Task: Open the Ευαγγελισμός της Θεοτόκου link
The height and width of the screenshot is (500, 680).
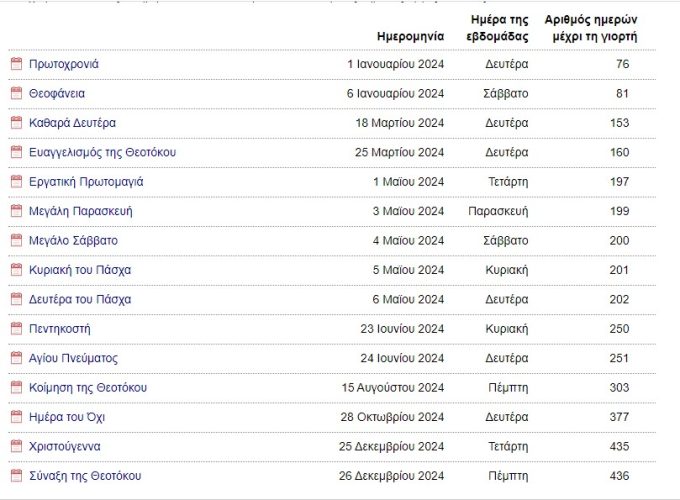Action: click(x=102, y=153)
